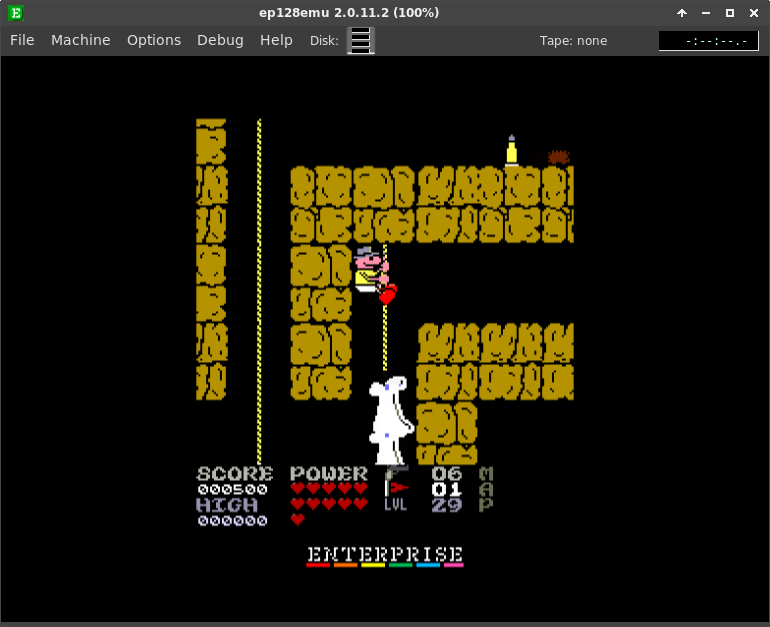
Task: Minimize the ep128emu window
Action: coord(706,13)
